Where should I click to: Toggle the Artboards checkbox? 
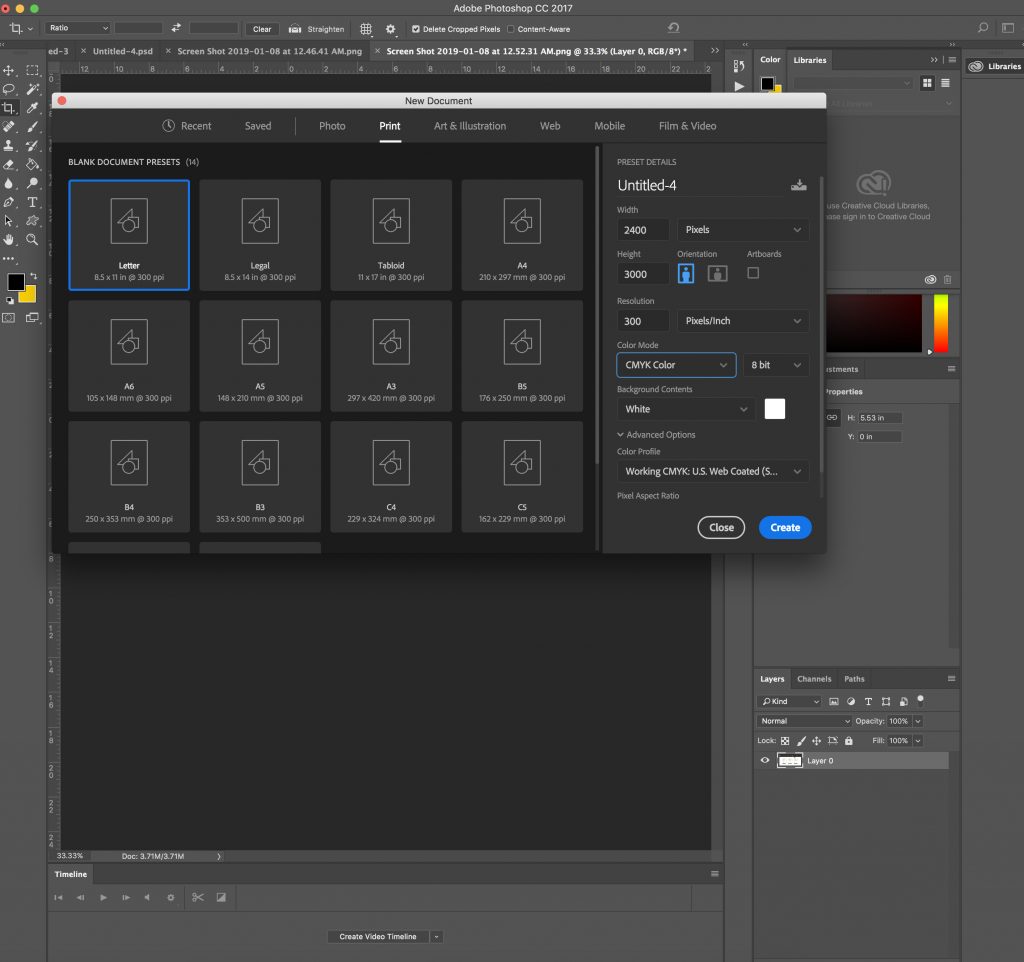coord(755,273)
